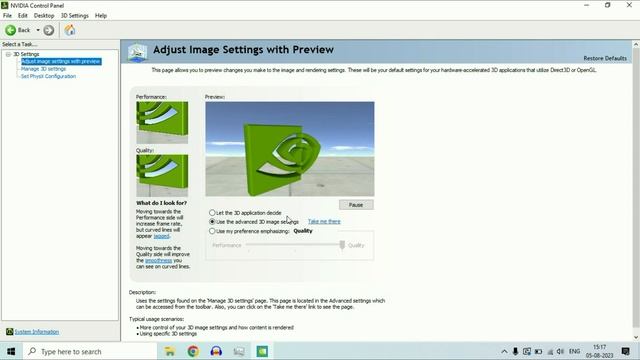This screenshot has height=360, width=640.
Task: Open the volume control tray icon
Action: click(x=561, y=351)
